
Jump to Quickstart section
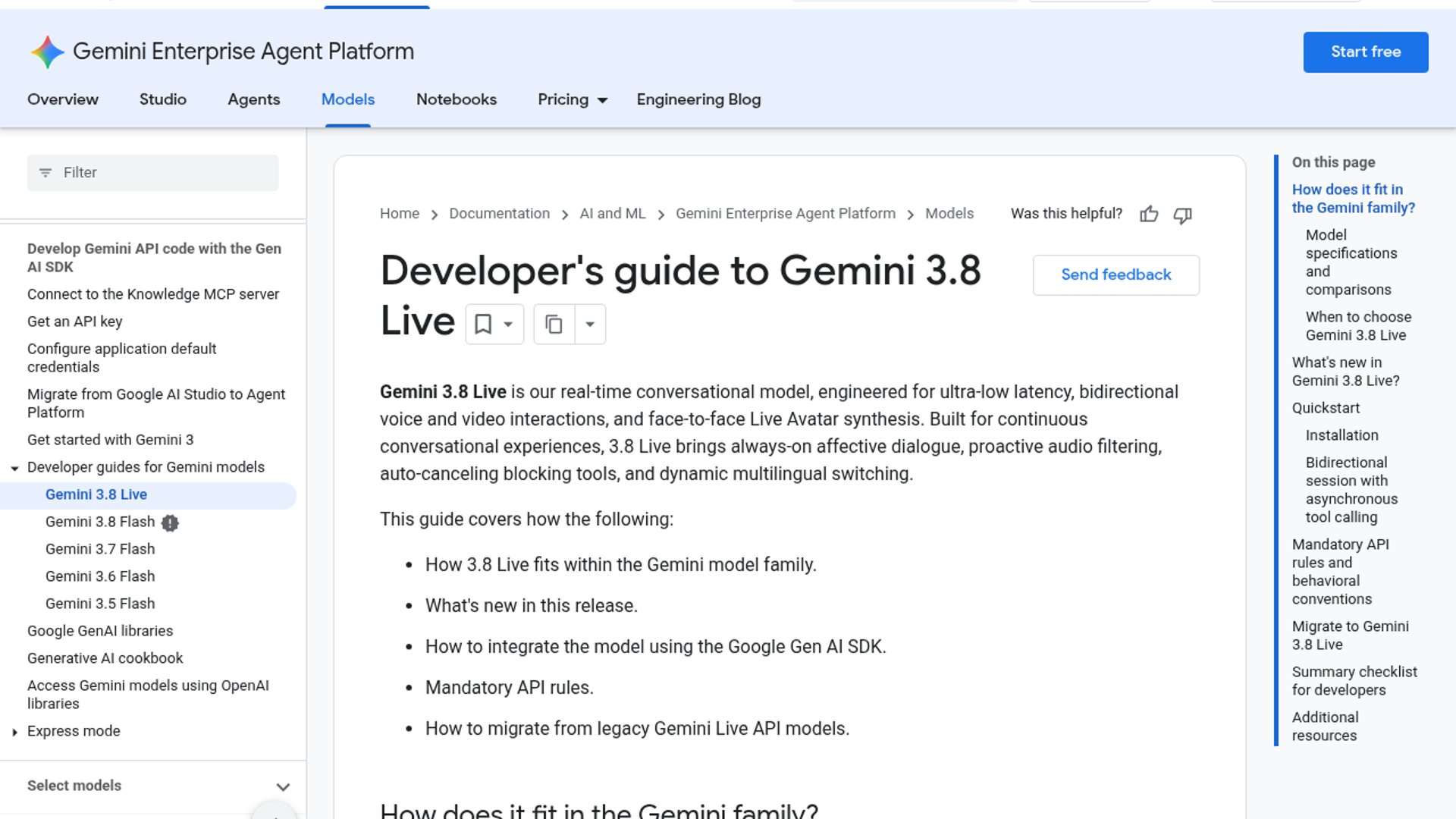[1326, 408]
